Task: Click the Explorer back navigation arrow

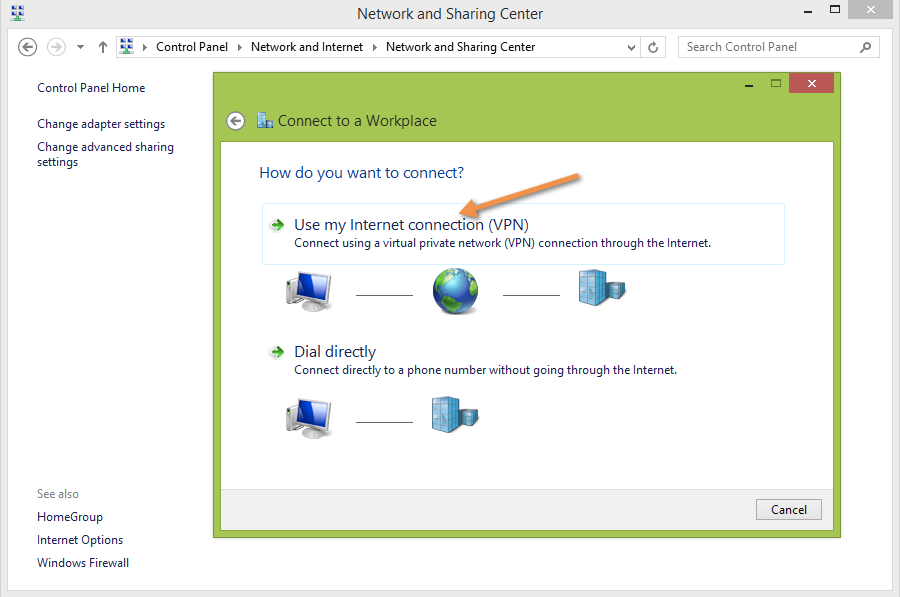Action: tap(28, 47)
